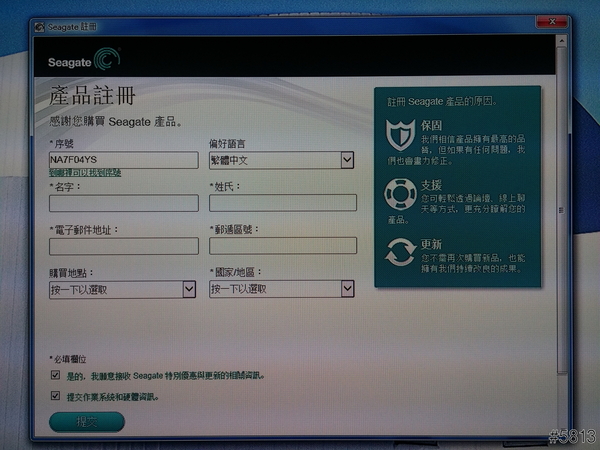
Task: Click the scrollbar up arrow
Action: point(561,41)
